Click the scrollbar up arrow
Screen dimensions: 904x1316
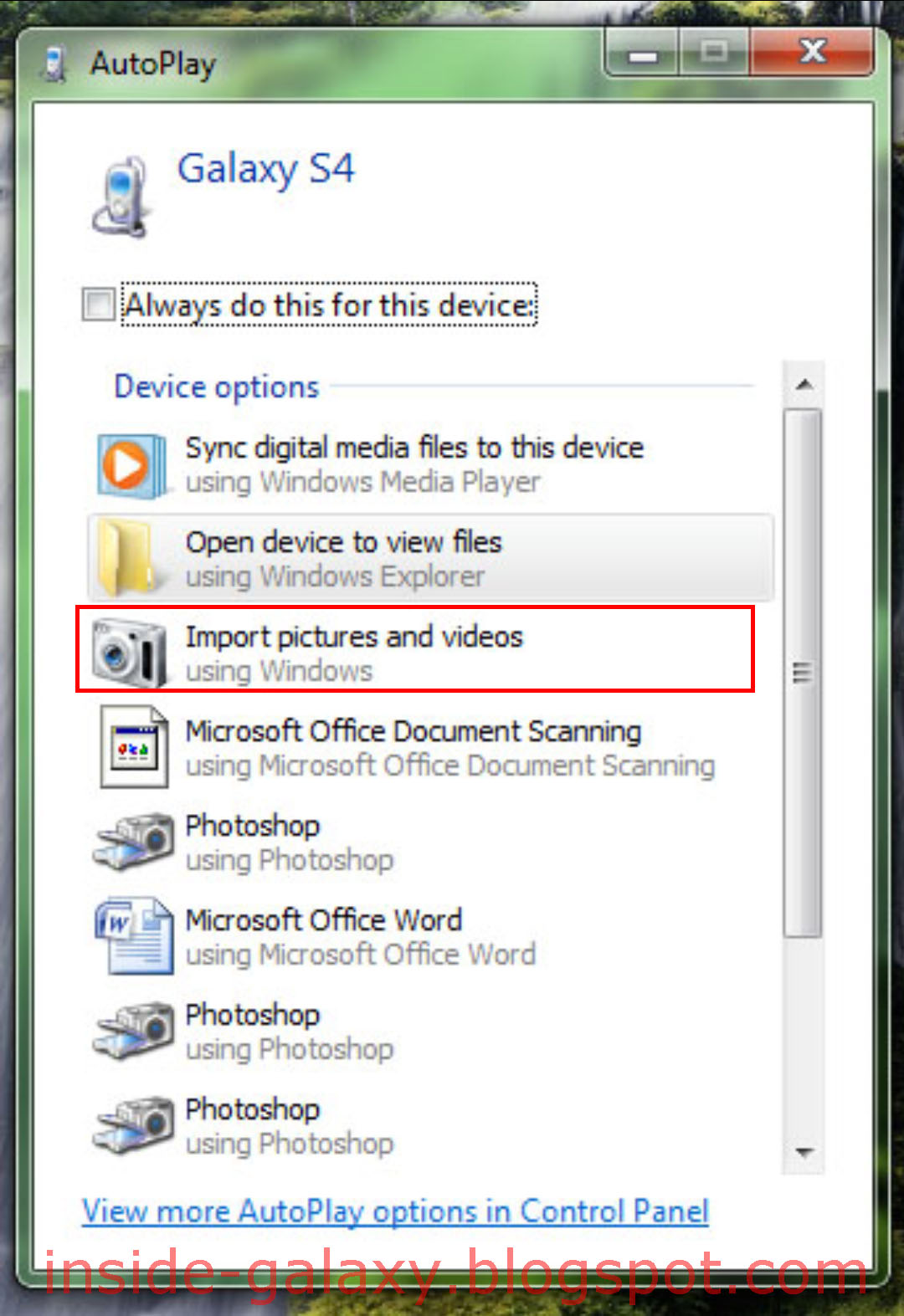coord(805,384)
